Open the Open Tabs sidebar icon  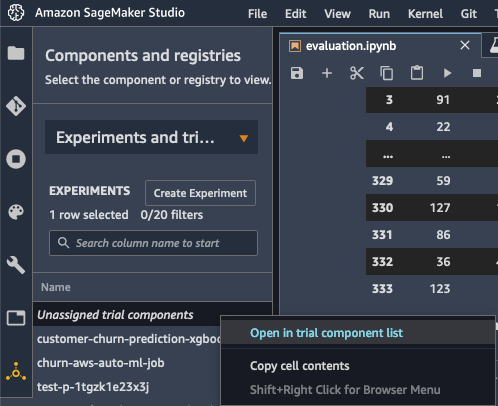click(x=16, y=318)
